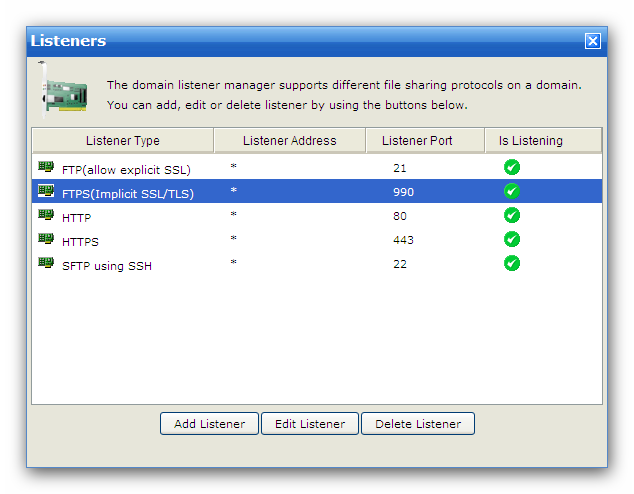Click the address asterisk in the HTTP row
The image size is (634, 494).
click(233, 214)
